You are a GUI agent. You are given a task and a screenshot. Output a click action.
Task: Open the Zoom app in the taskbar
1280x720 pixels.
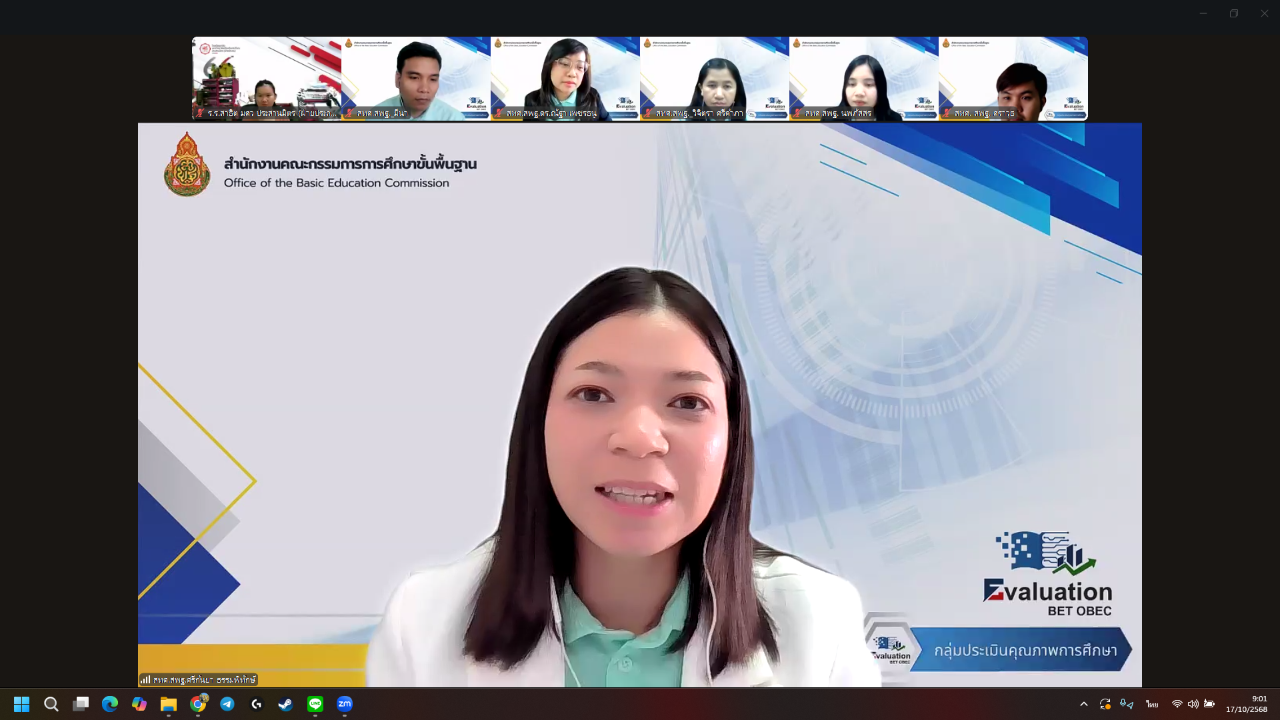coord(344,704)
